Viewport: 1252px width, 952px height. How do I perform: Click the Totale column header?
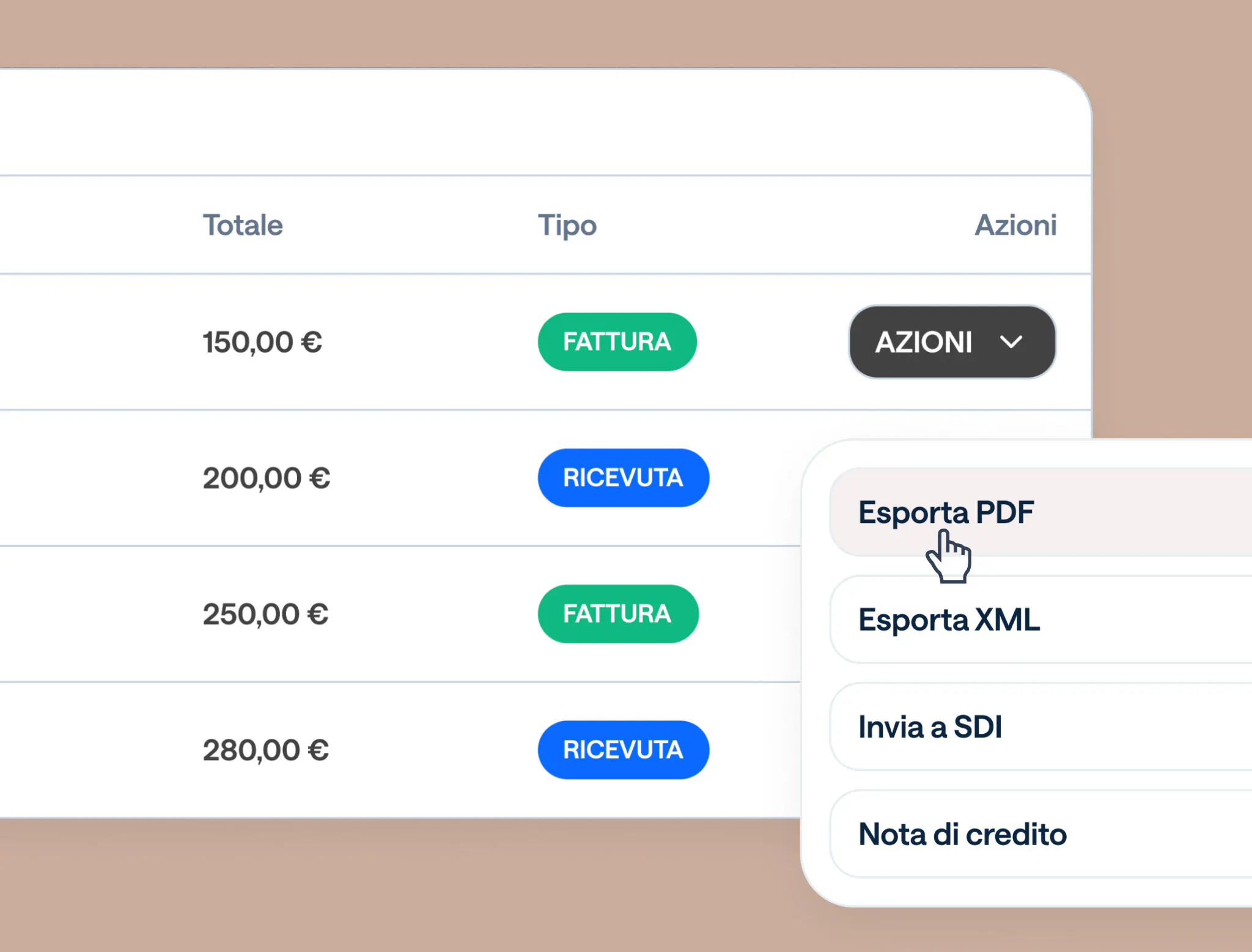pos(243,225)
